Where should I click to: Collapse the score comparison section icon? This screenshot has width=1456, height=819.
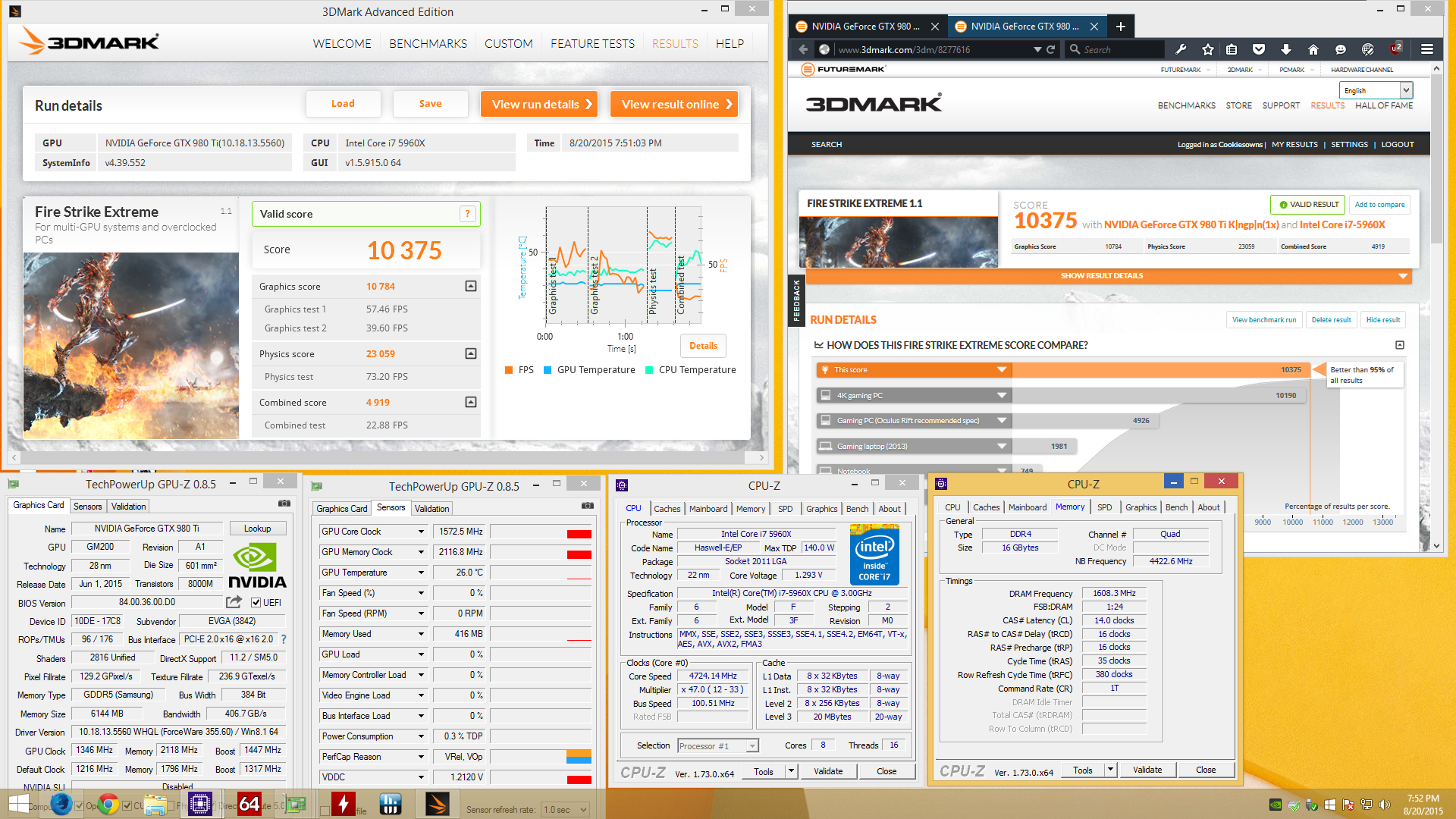click(1400, 345)
